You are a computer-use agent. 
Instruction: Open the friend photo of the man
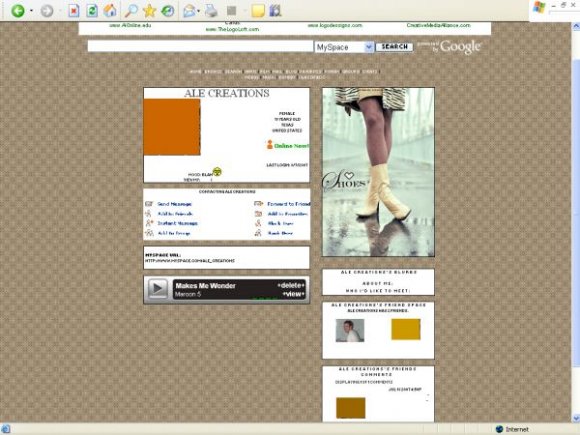[x=350, y=330]
